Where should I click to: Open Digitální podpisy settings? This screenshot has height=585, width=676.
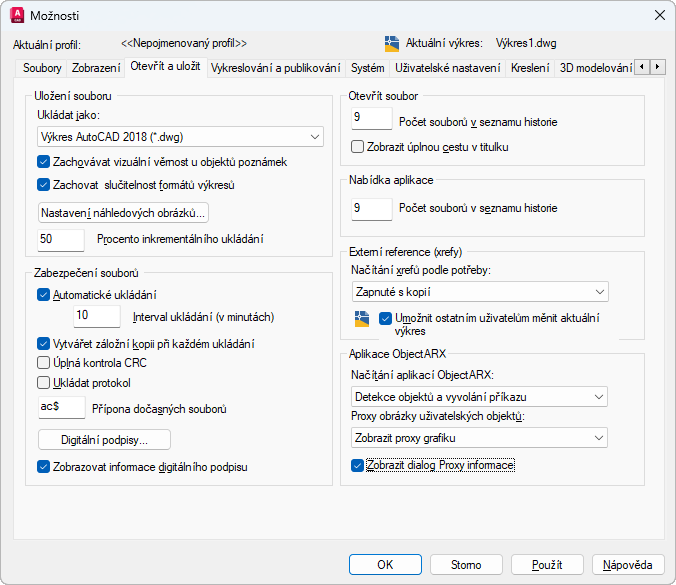tap(104, 439)
